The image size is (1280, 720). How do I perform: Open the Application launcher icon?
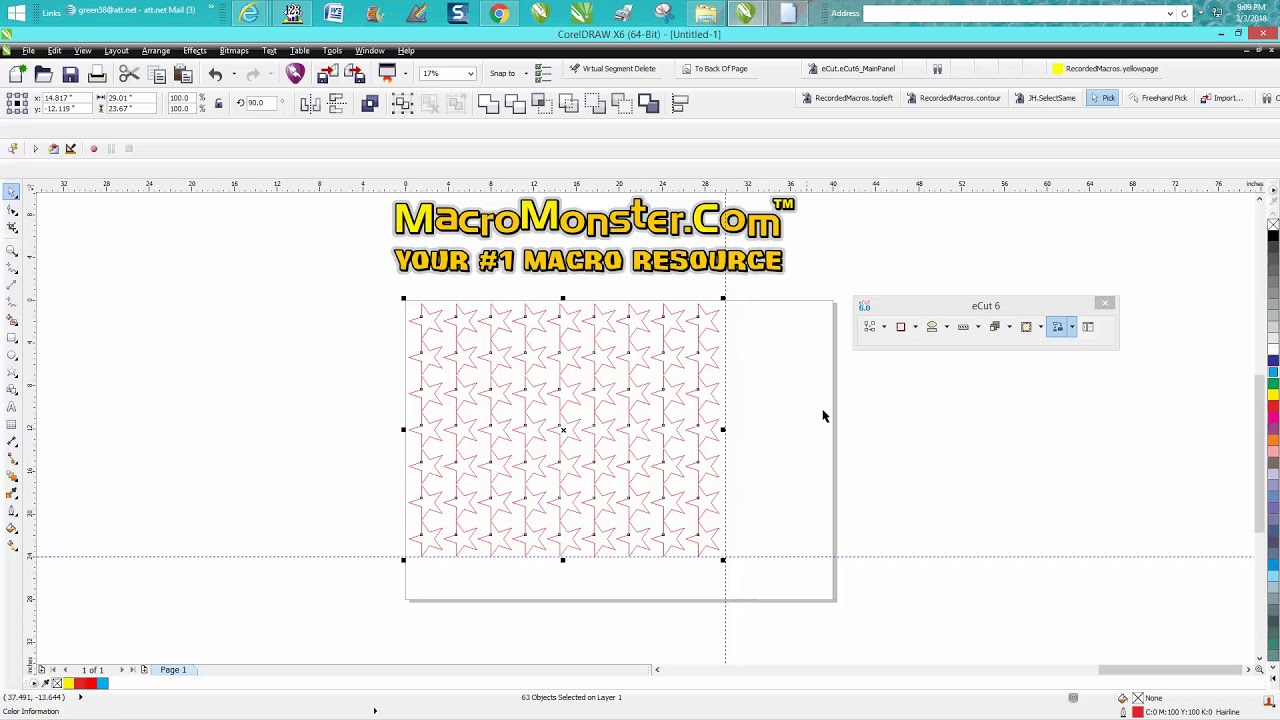[387, 74]
